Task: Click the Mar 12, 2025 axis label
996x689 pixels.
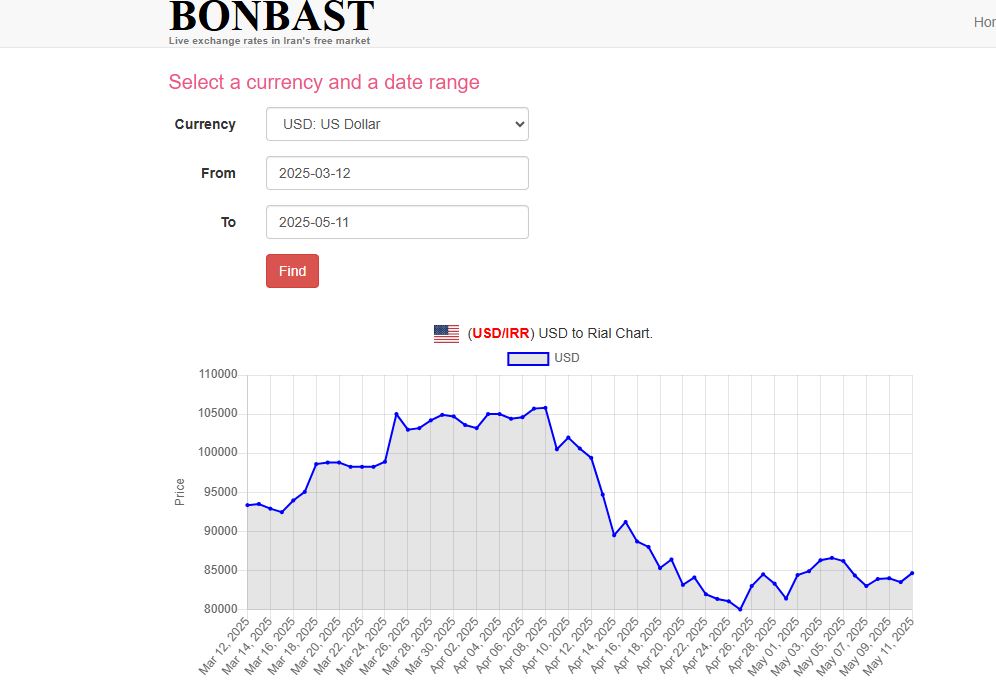Action: click(225, 645)
